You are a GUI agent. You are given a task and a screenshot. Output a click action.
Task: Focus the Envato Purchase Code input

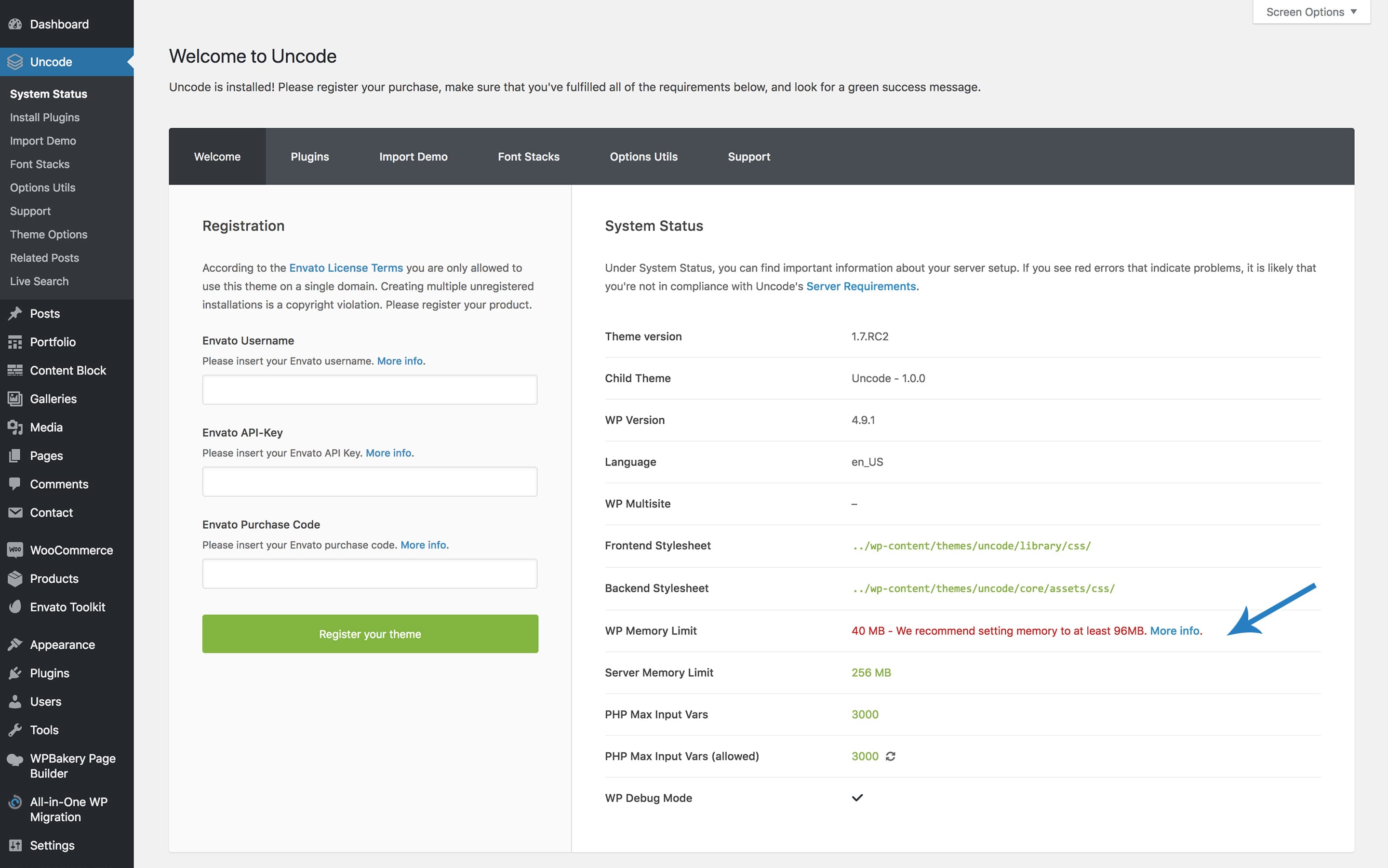(370, 574)
